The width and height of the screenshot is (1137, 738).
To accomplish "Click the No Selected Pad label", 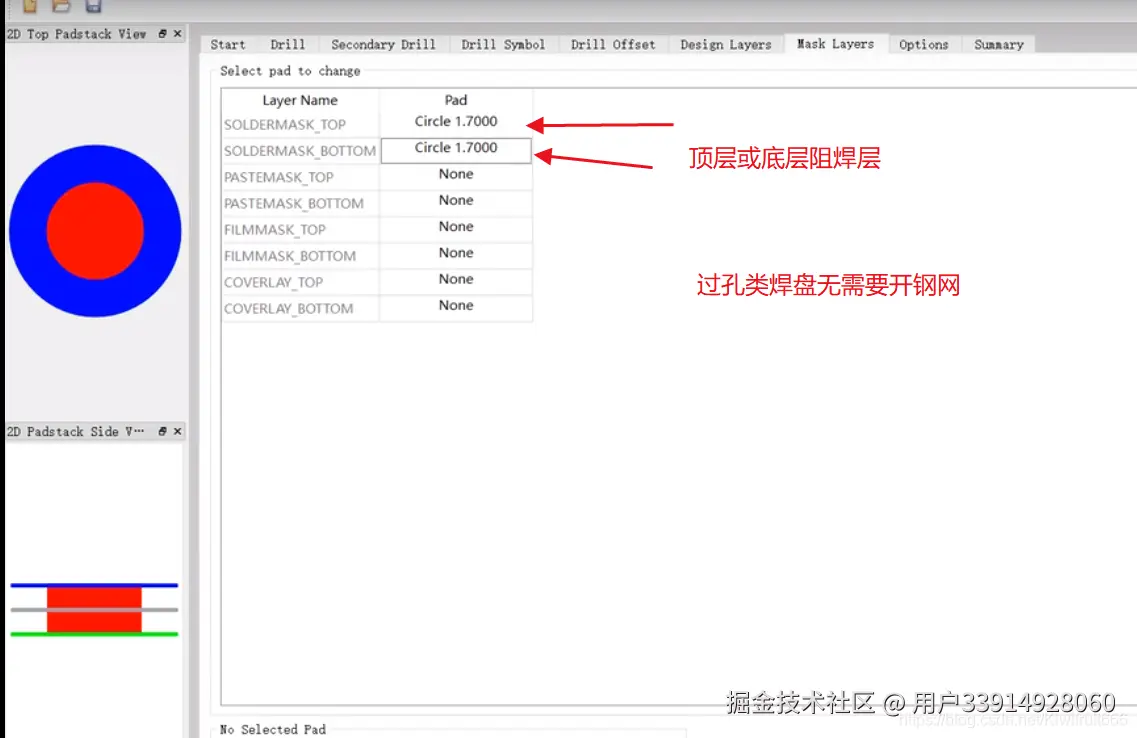I will (x=273, y=729).
